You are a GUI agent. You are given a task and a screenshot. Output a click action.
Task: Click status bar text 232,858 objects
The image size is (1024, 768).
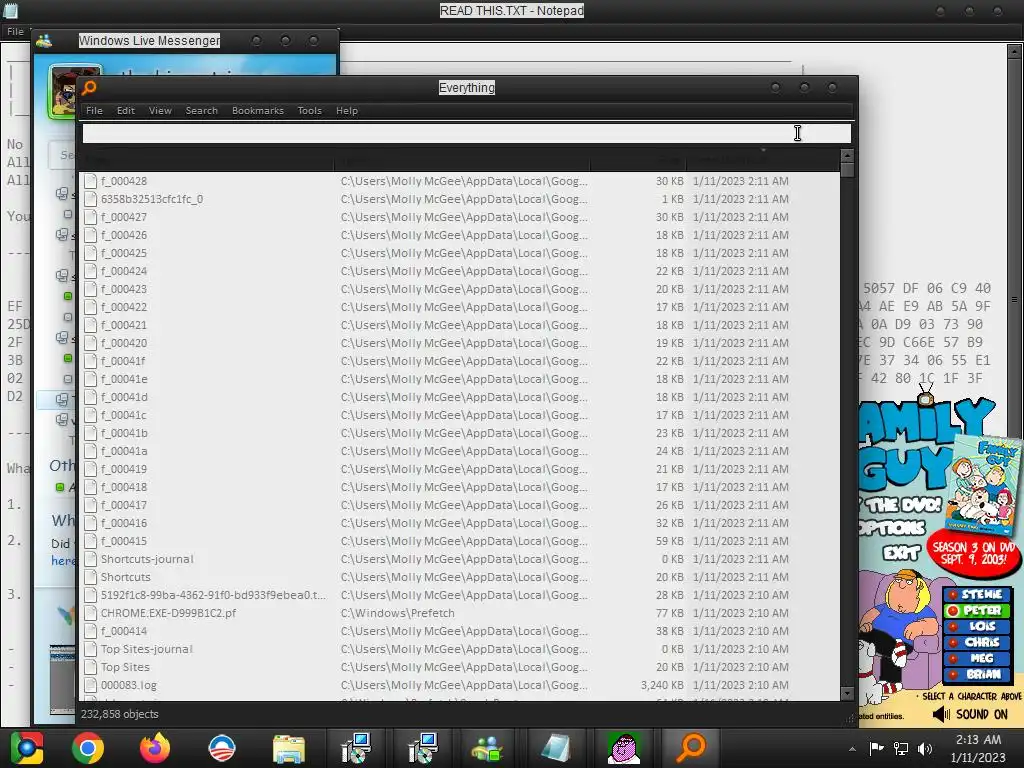pyautogui.click(x=120, y=714)
